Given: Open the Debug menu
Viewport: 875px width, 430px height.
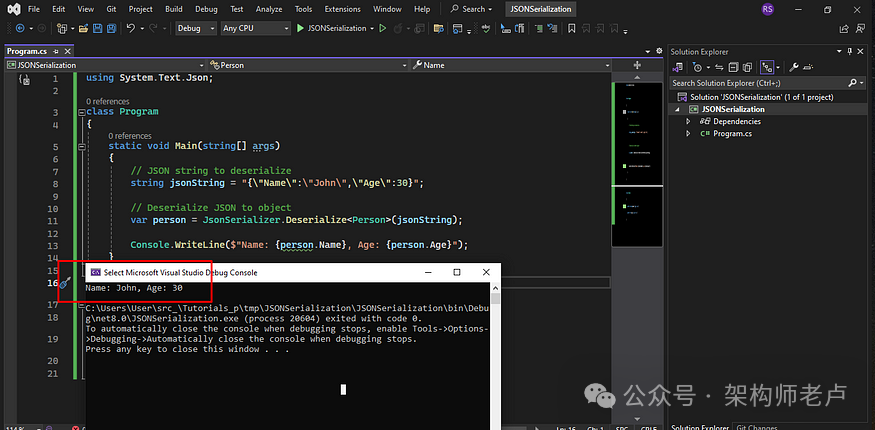Looking at the screenshot, I should [x=206, y=9].
